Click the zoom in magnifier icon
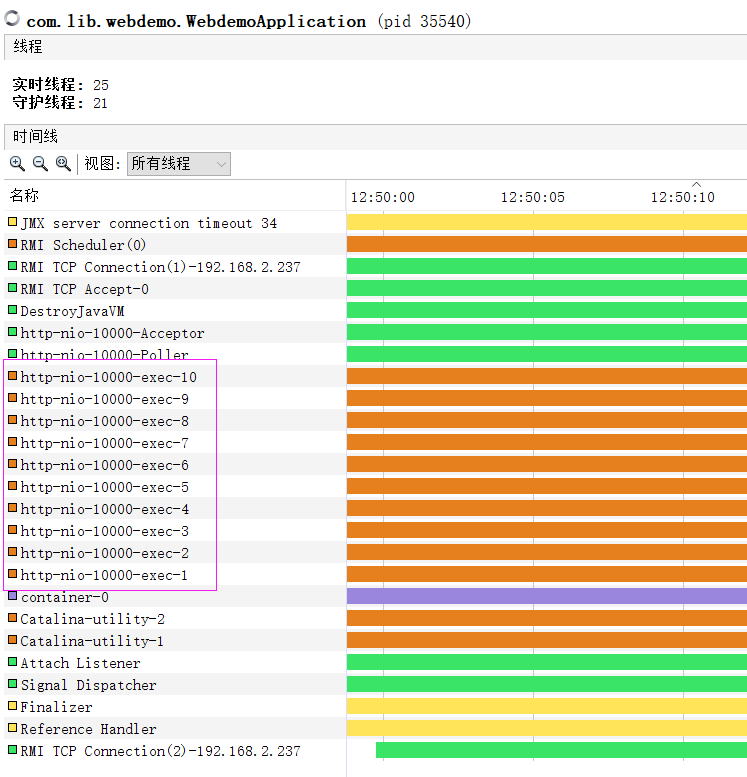 (x=17, y=163)
